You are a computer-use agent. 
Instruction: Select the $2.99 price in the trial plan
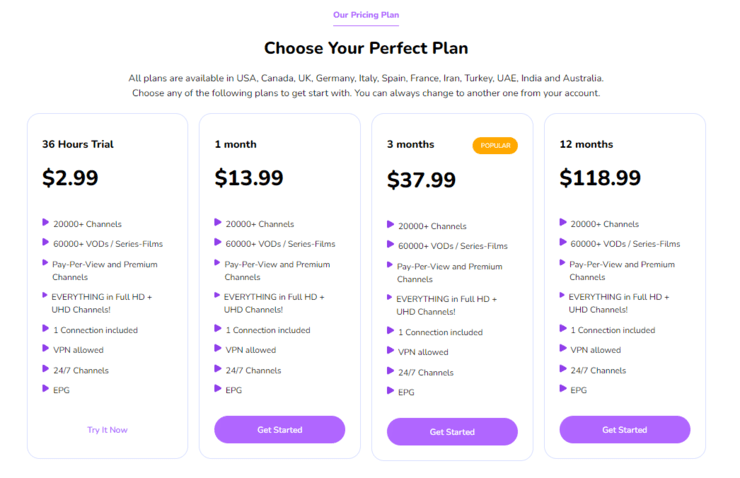(70, 178)
